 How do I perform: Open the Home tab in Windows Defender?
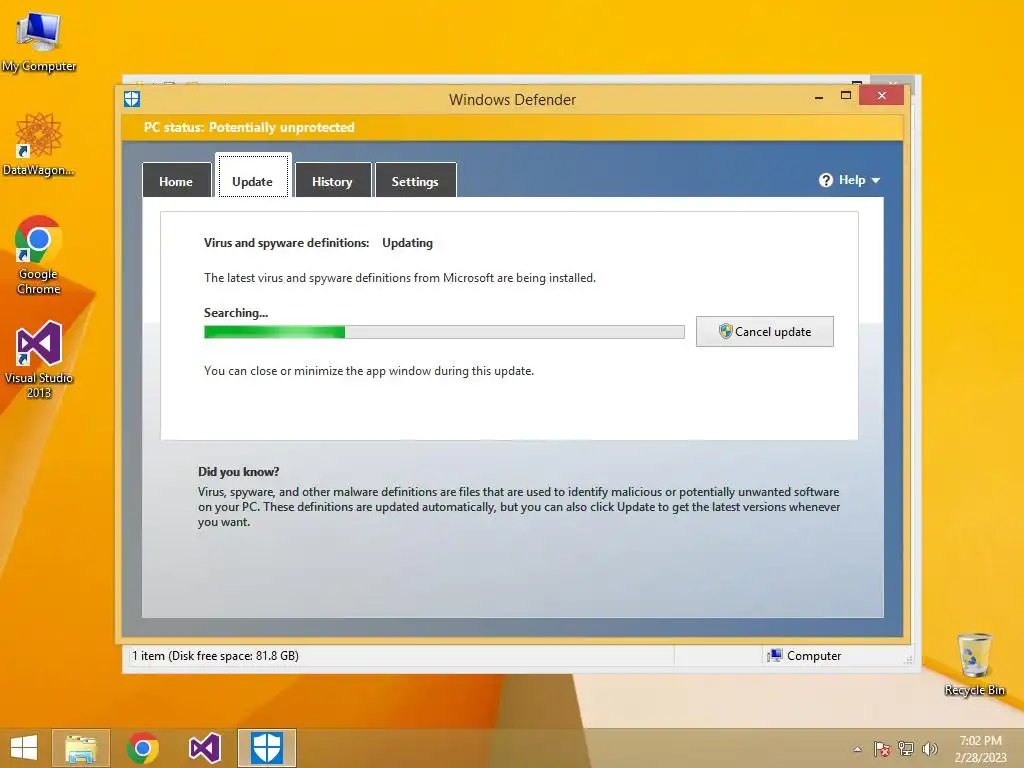(x=176, y=181)
